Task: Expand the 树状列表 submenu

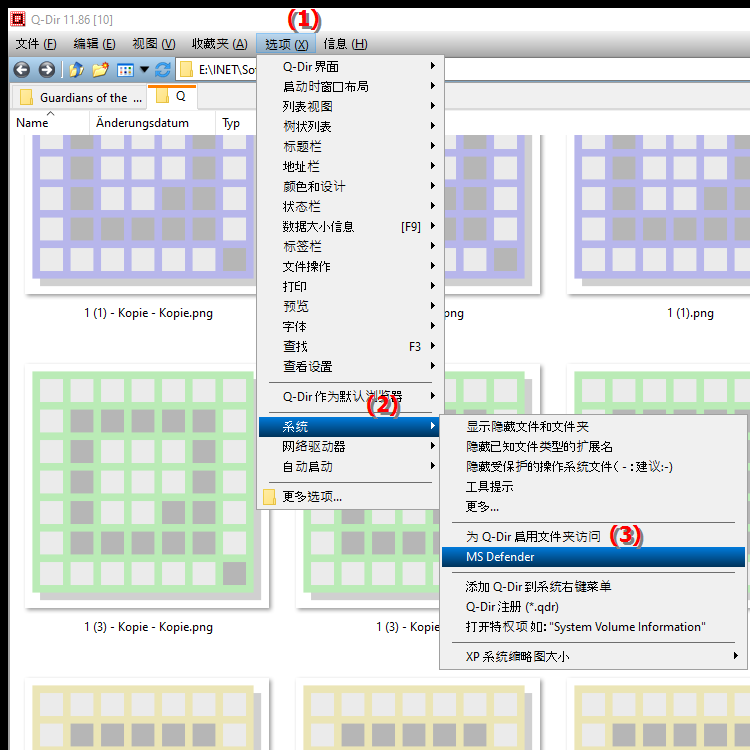Action: point(349,126)
